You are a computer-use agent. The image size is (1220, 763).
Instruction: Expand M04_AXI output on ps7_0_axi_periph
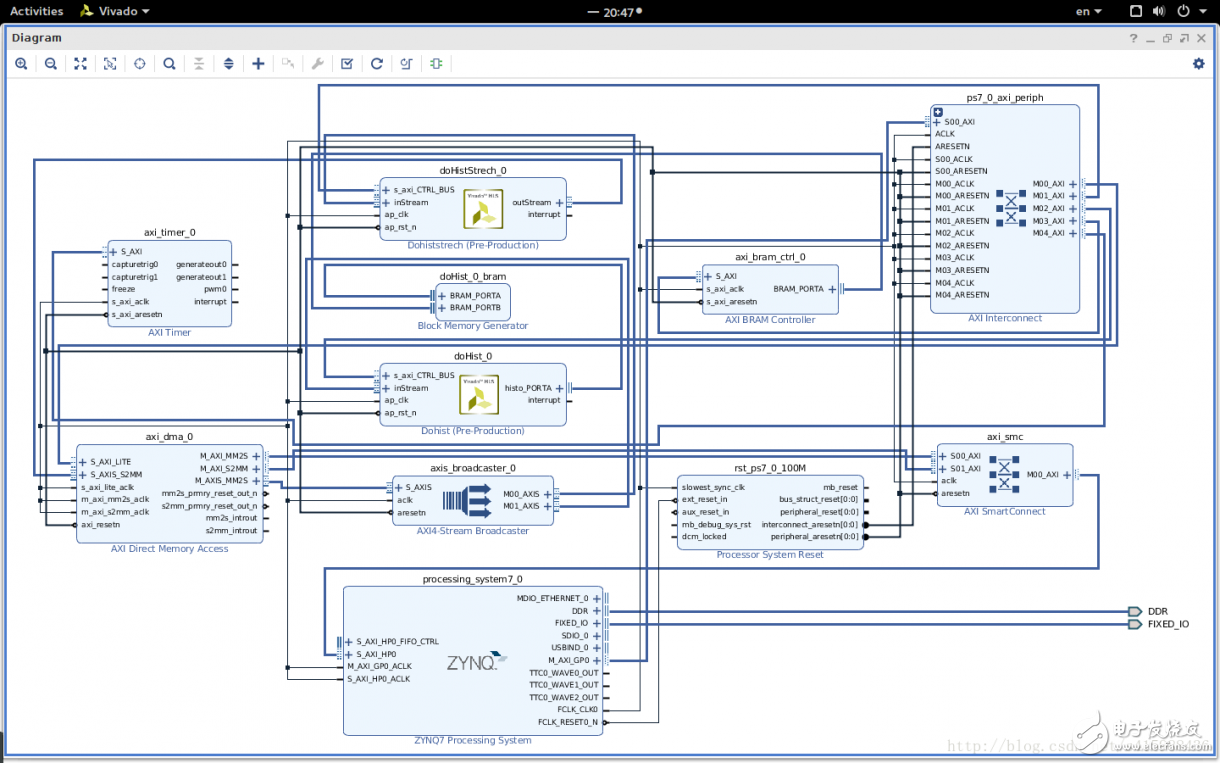pos(1073,233)
